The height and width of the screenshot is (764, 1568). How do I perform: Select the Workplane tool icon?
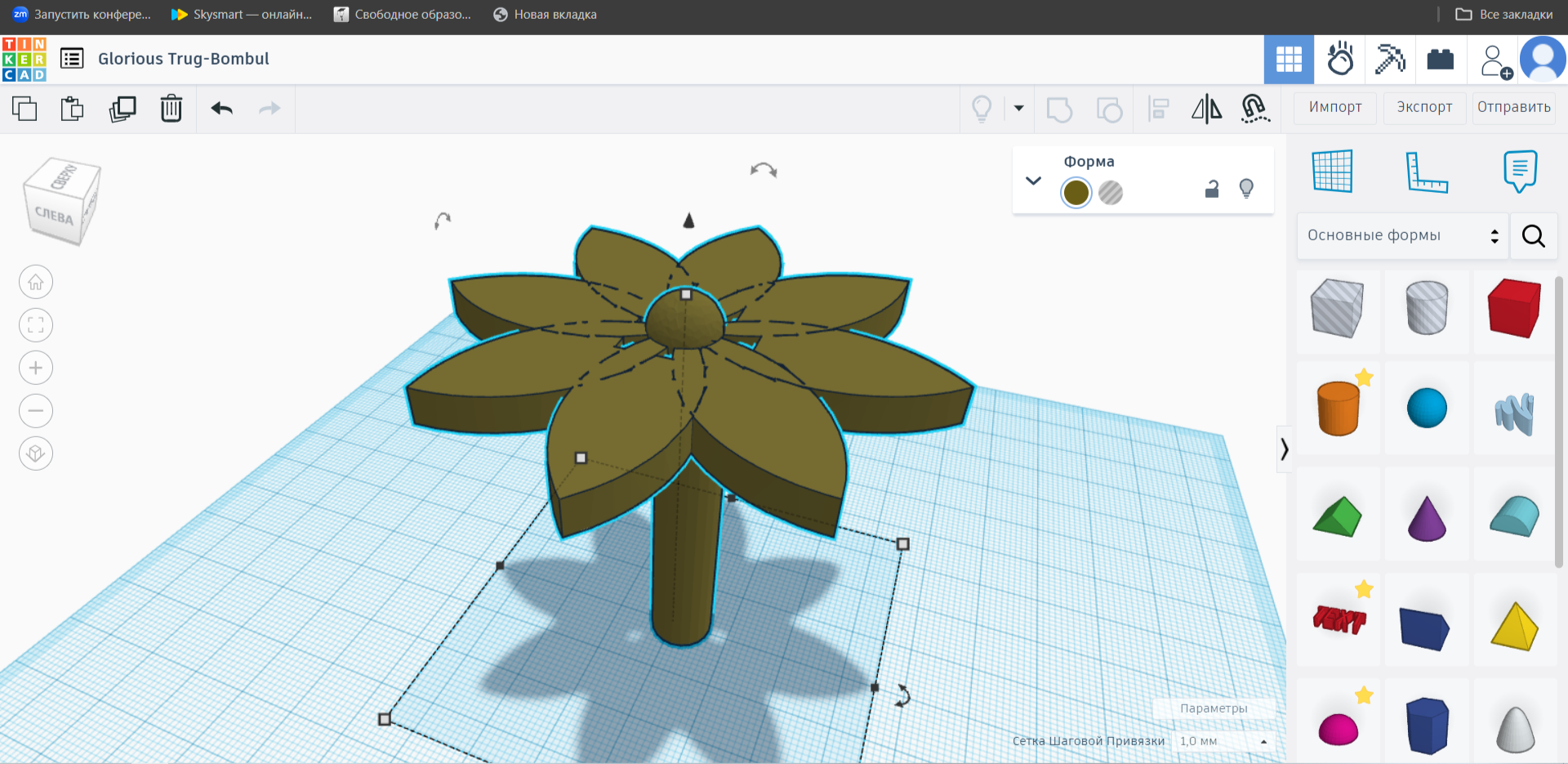1332,172
